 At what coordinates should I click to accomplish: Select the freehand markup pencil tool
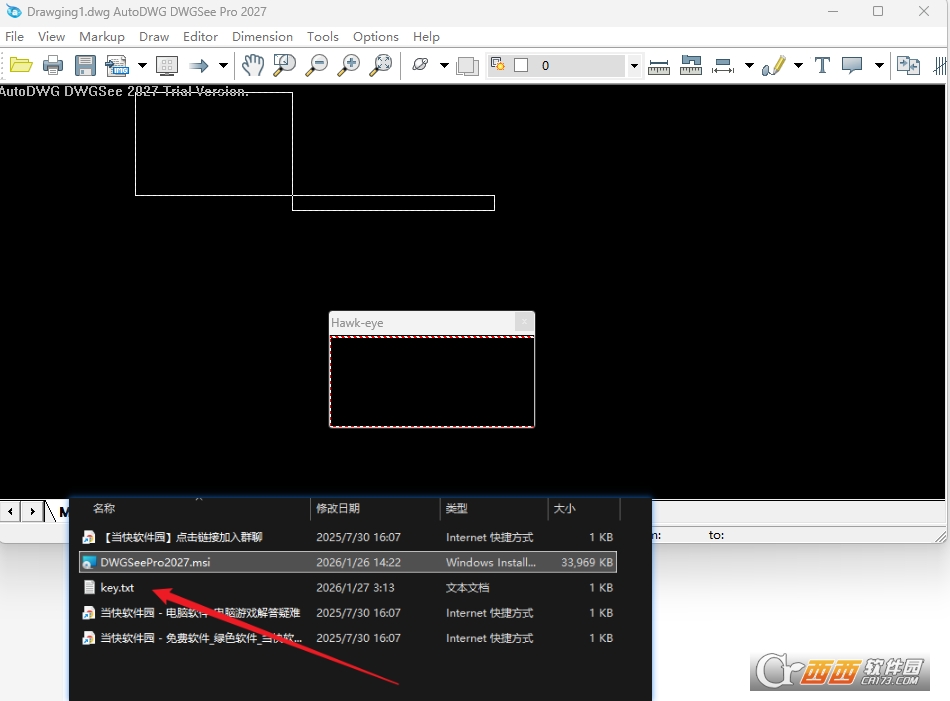774,65
